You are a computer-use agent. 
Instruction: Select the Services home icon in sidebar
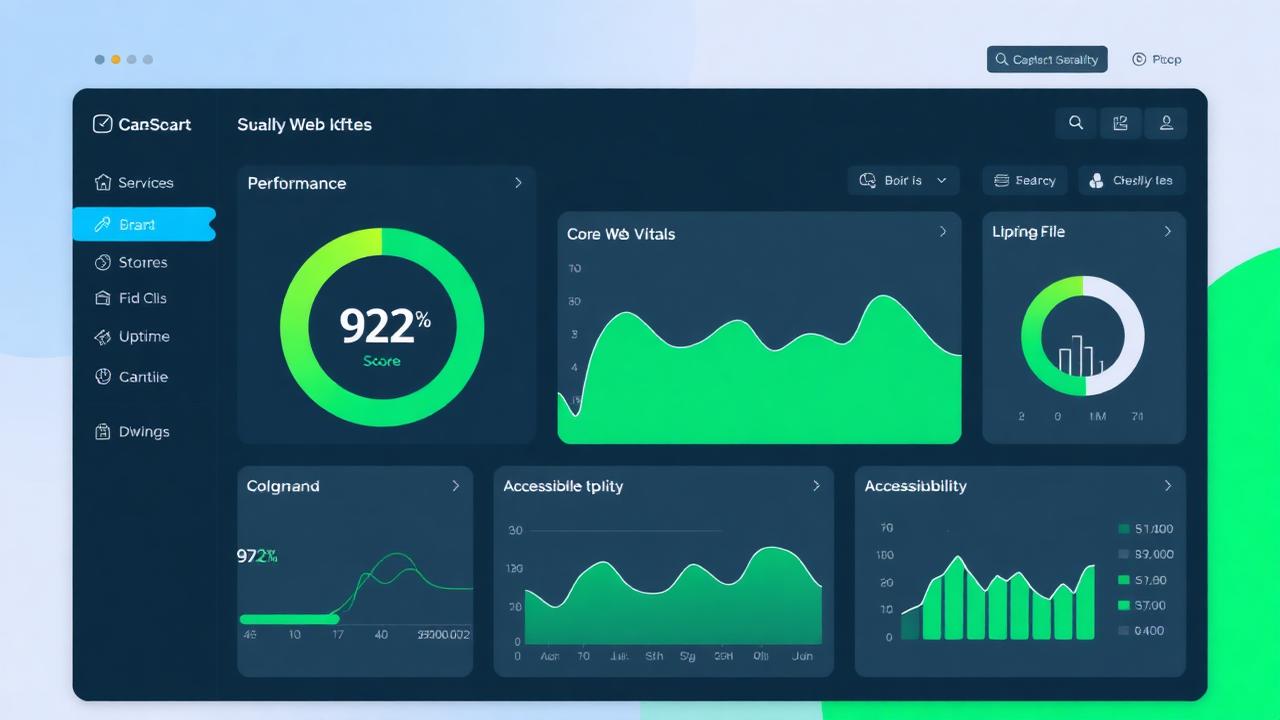102,182
